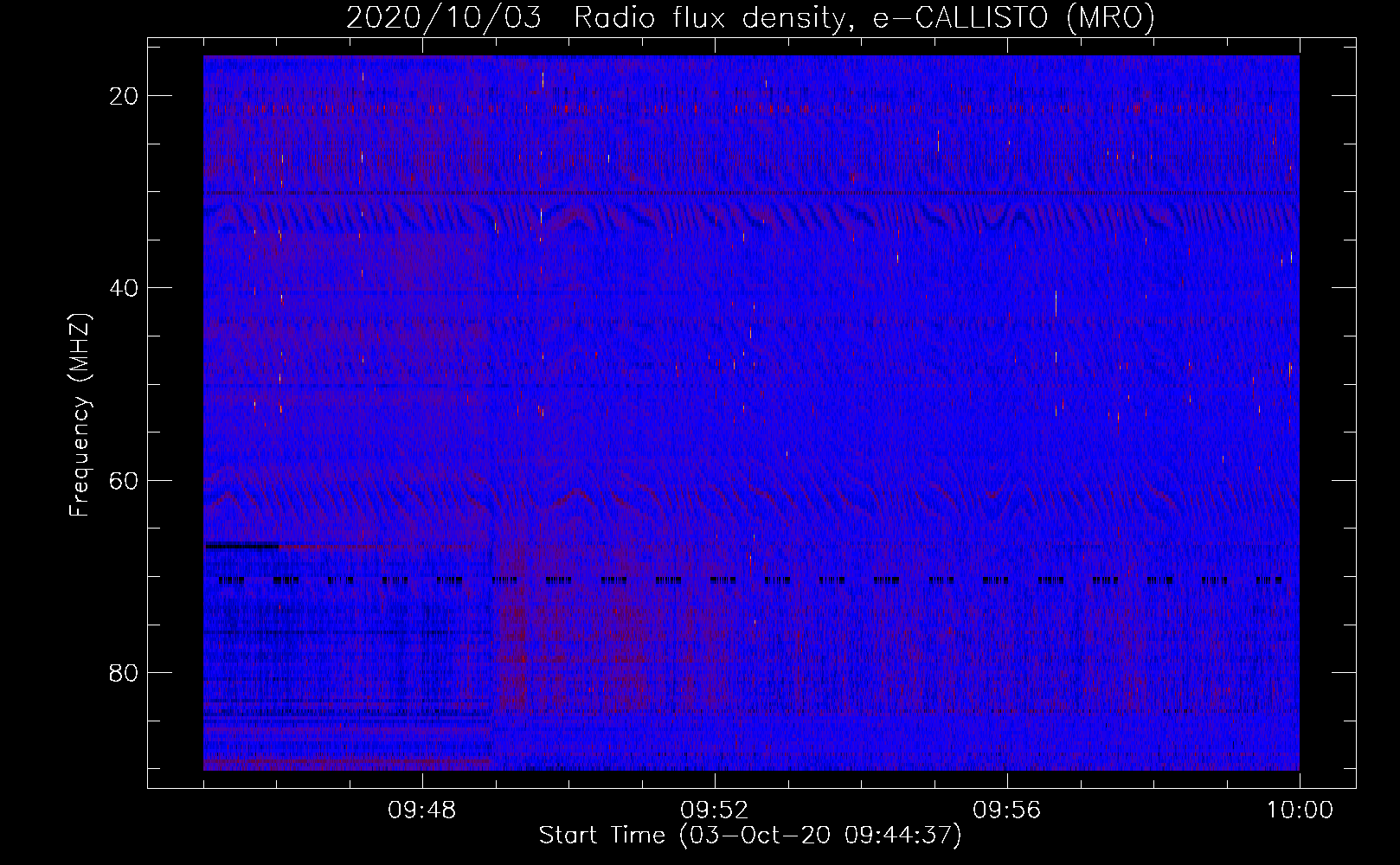The width and height of the screenshot is (1400, 865).
Task: Click the 09:48 time tick label
Action: tap(422, 811)
